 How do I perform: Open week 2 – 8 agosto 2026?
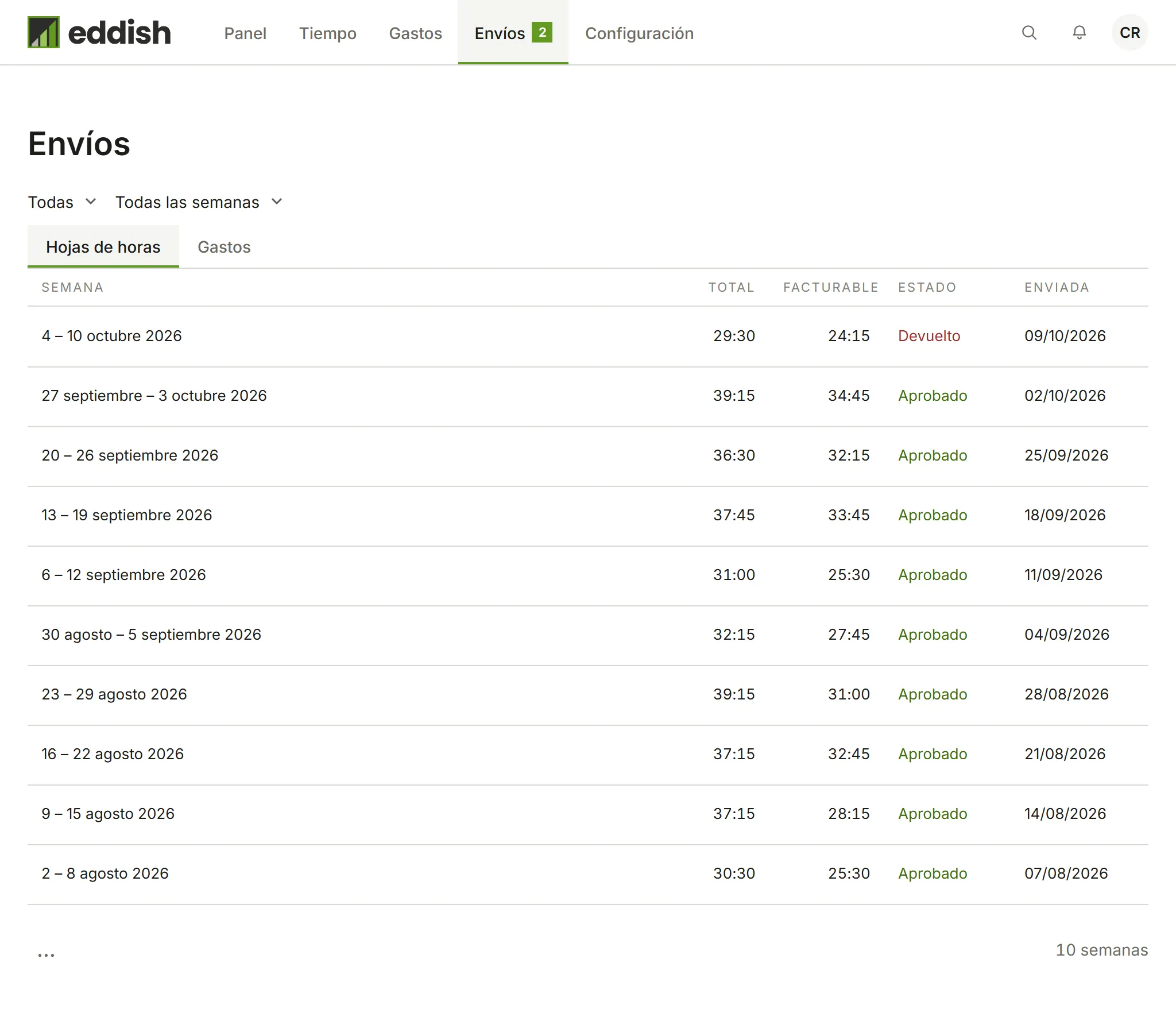point(587,875)
